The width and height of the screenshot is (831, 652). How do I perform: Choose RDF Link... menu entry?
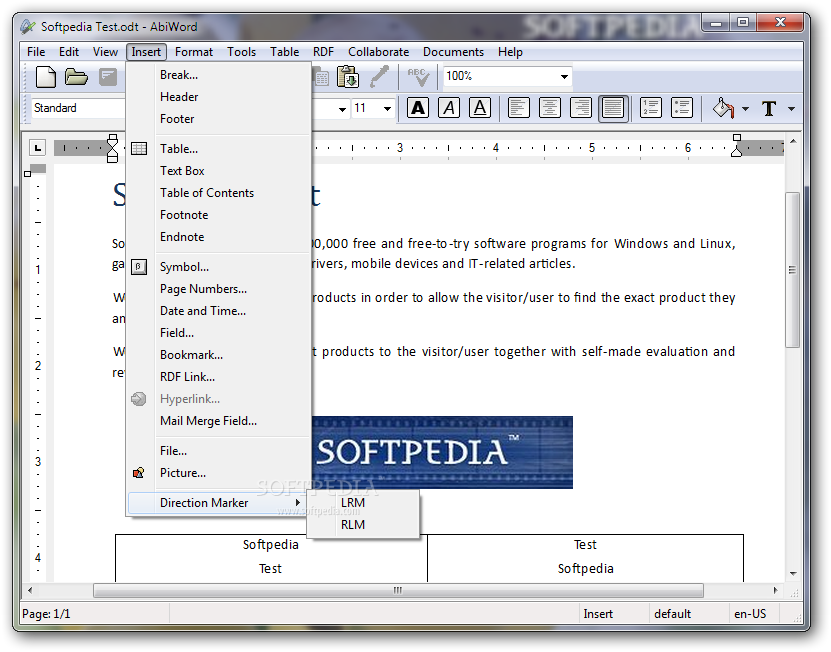coord(219,377)
